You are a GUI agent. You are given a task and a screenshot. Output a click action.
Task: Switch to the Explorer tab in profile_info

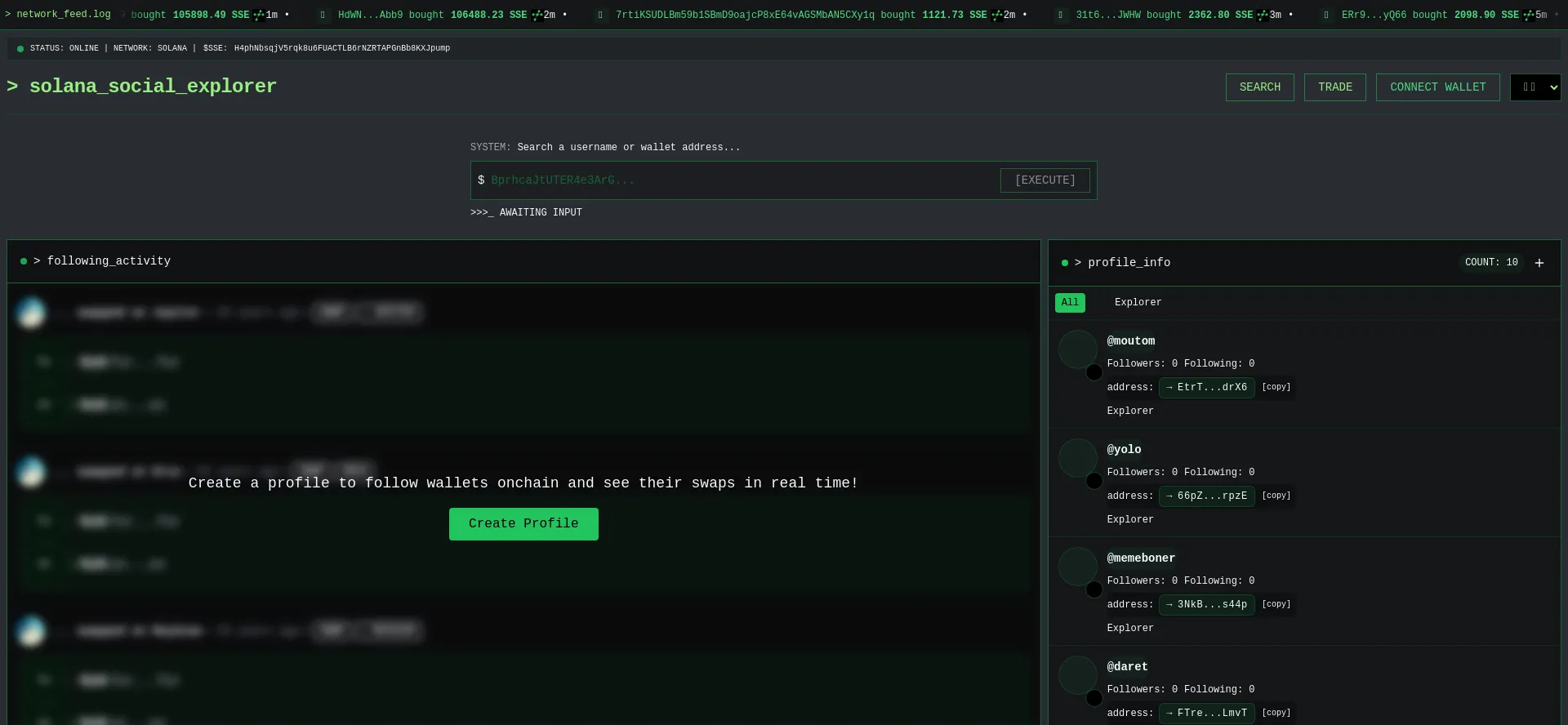click(x=1138, y=303)
